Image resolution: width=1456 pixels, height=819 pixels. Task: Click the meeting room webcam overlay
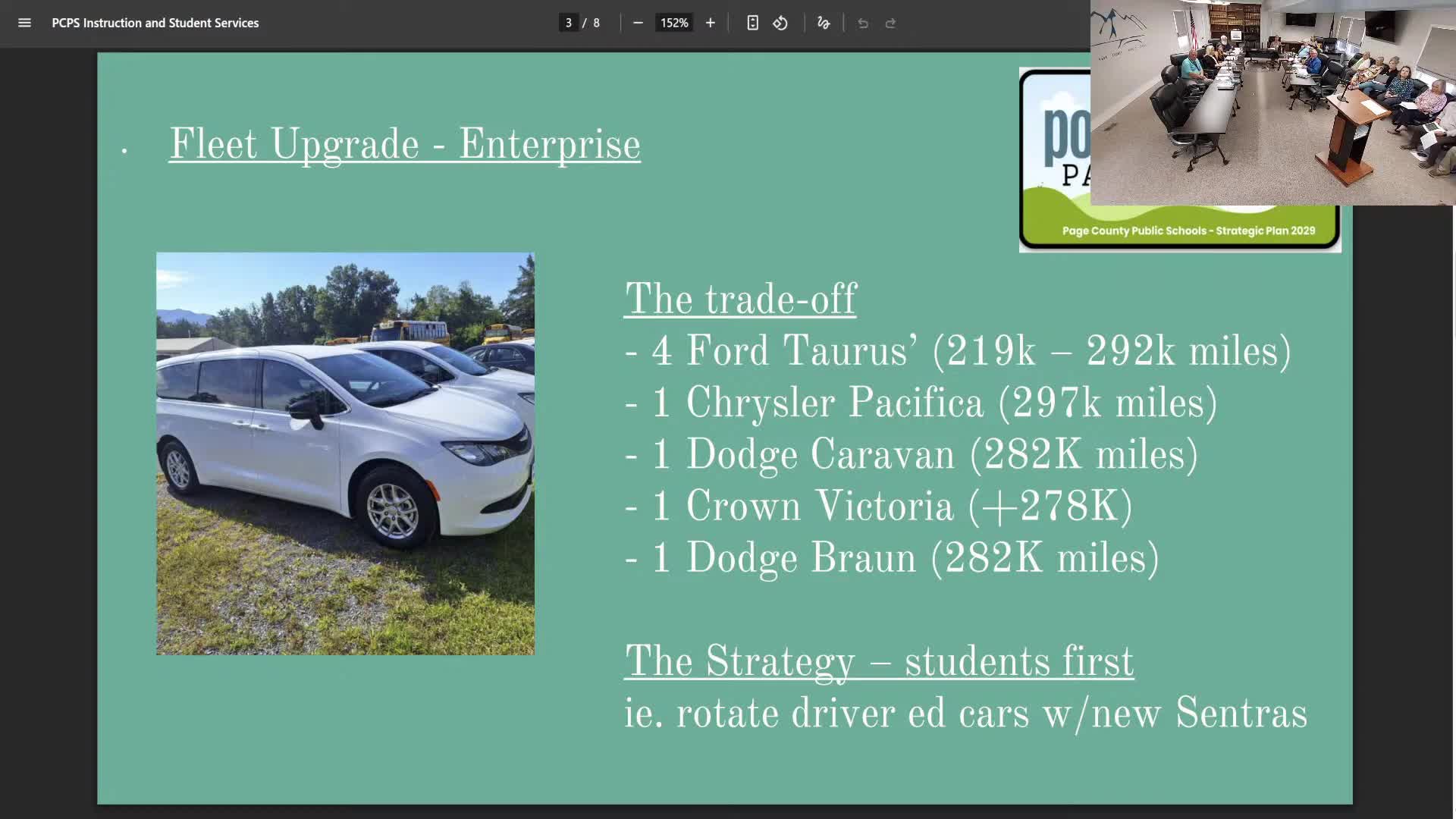pyautogui.click(x=1272, y=102)
